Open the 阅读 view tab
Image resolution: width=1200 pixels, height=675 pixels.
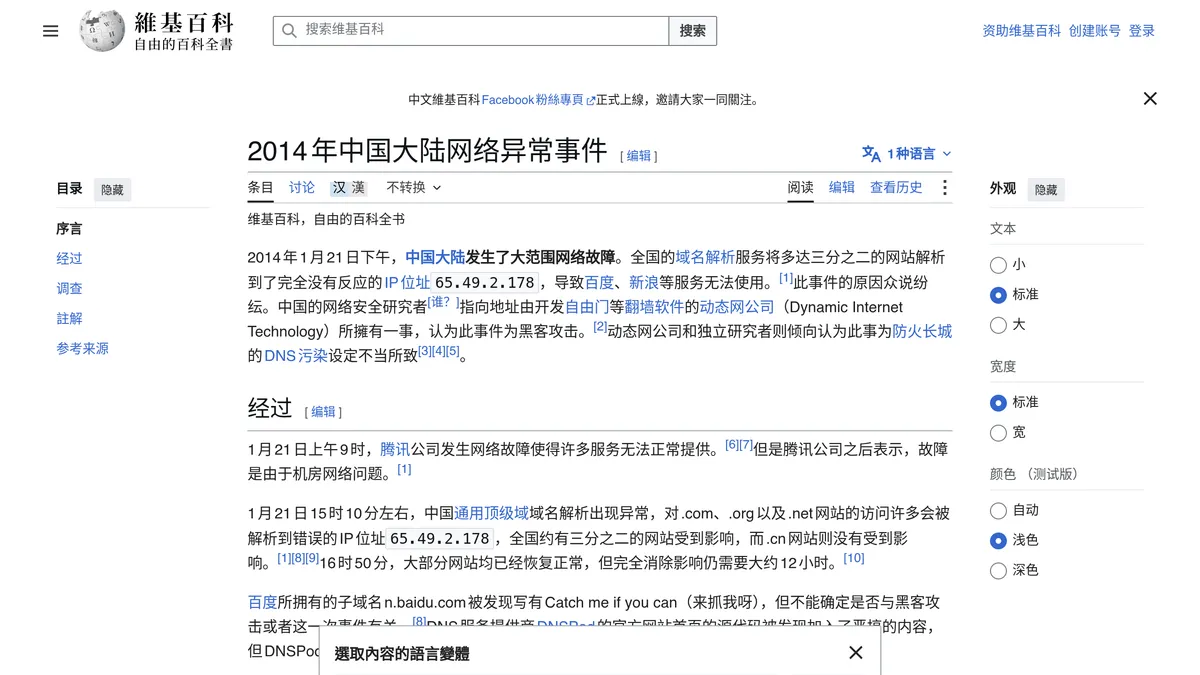(800, 188)
